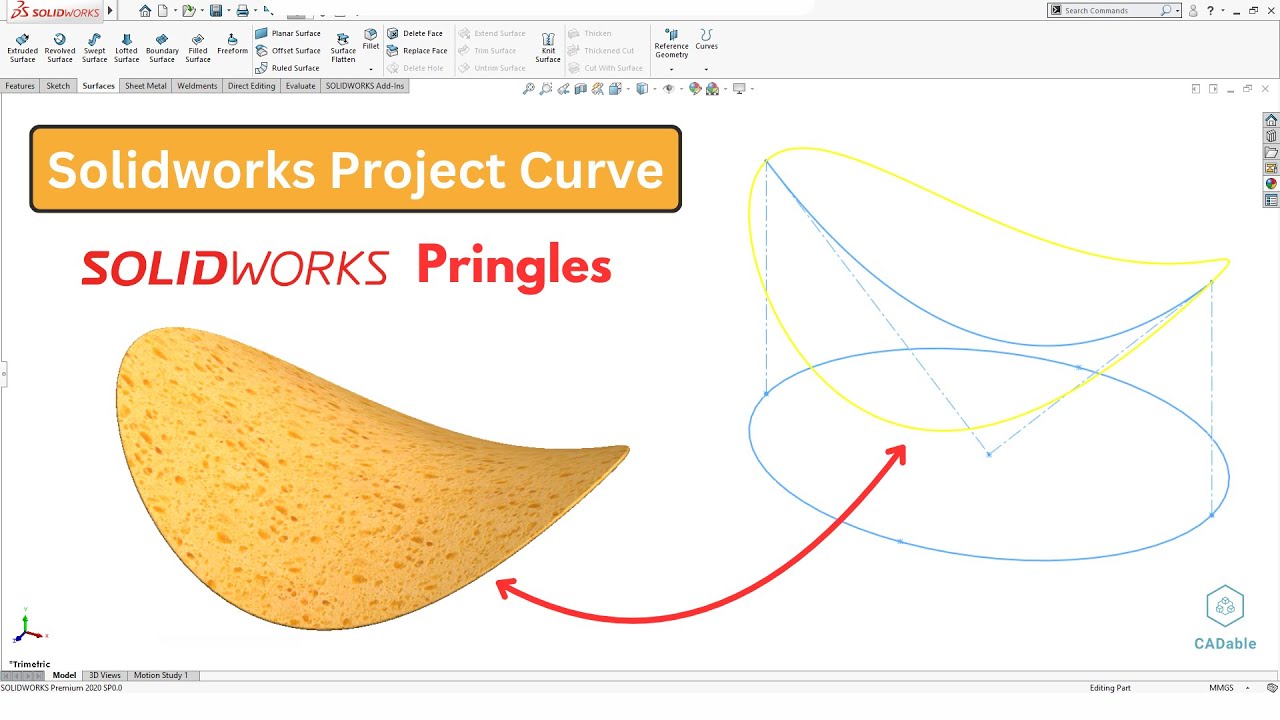1280x720 pixels.
Task: Open View Settings monitor icon
Action: pyautogui.click(x=739, y=89)
